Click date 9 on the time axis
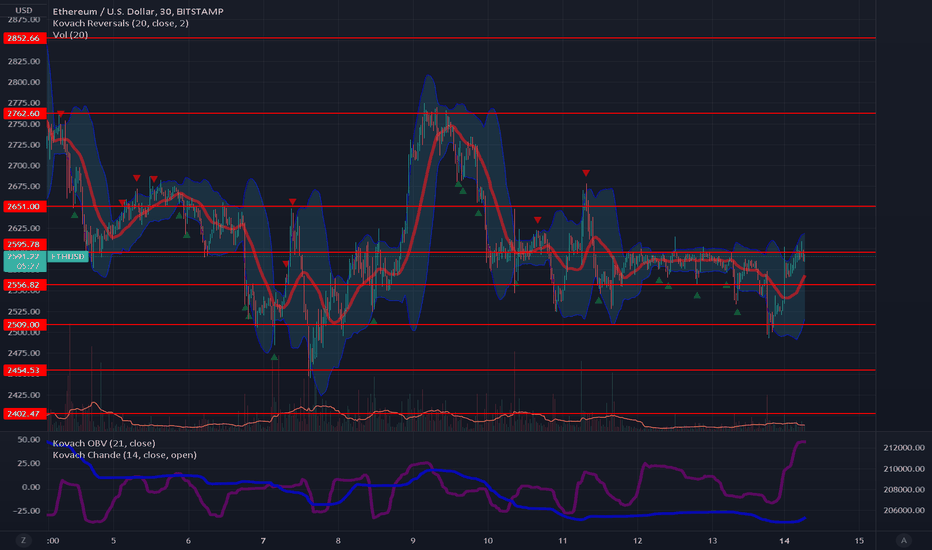The height and width of the screenshot is (550, 932). tap(413, 540)
